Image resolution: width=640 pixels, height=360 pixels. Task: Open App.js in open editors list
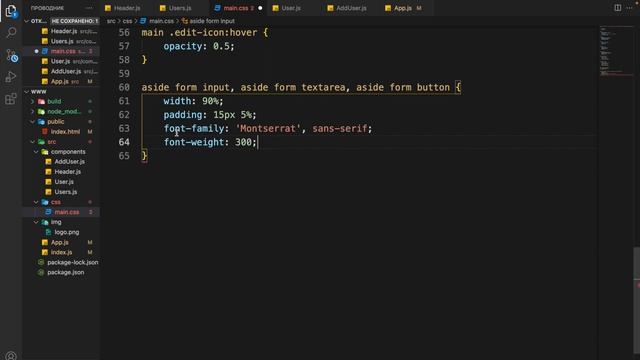(61, 81)
